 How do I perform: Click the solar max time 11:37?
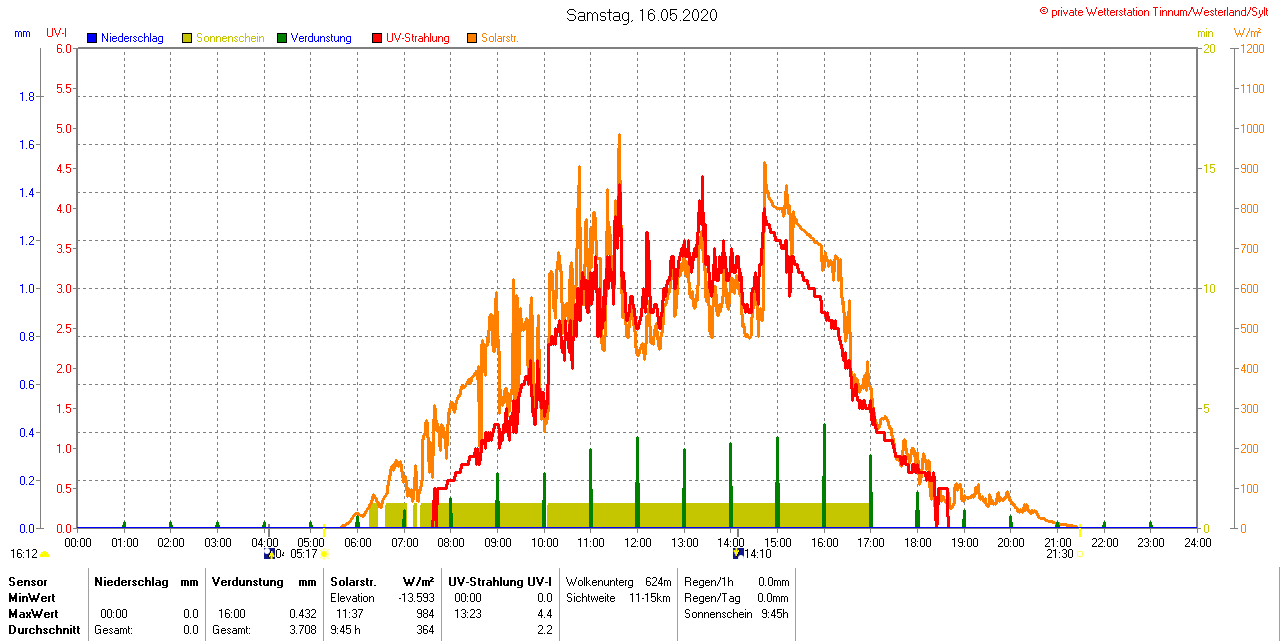(350, 614)
